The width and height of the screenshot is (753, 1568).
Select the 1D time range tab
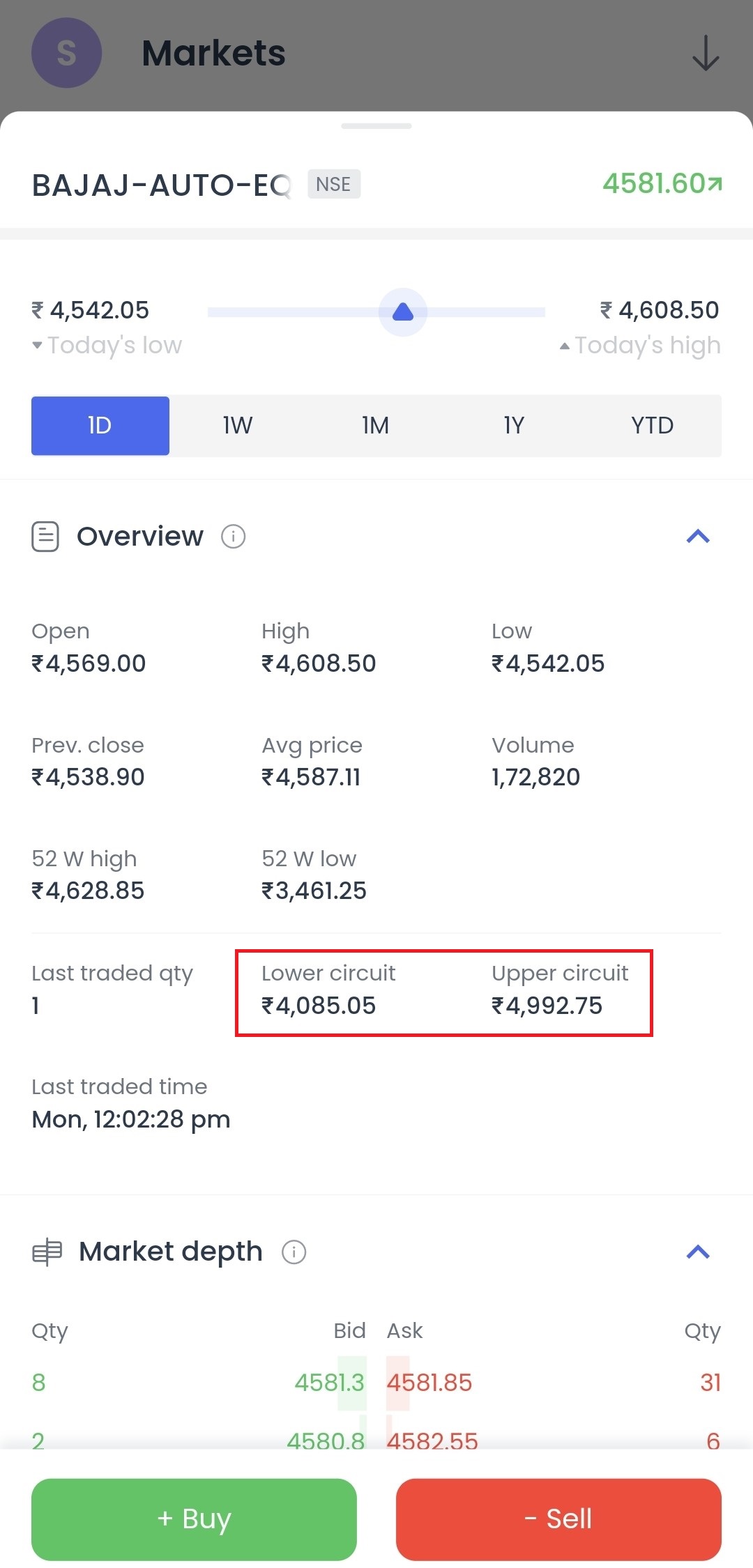tap(100, 426)
